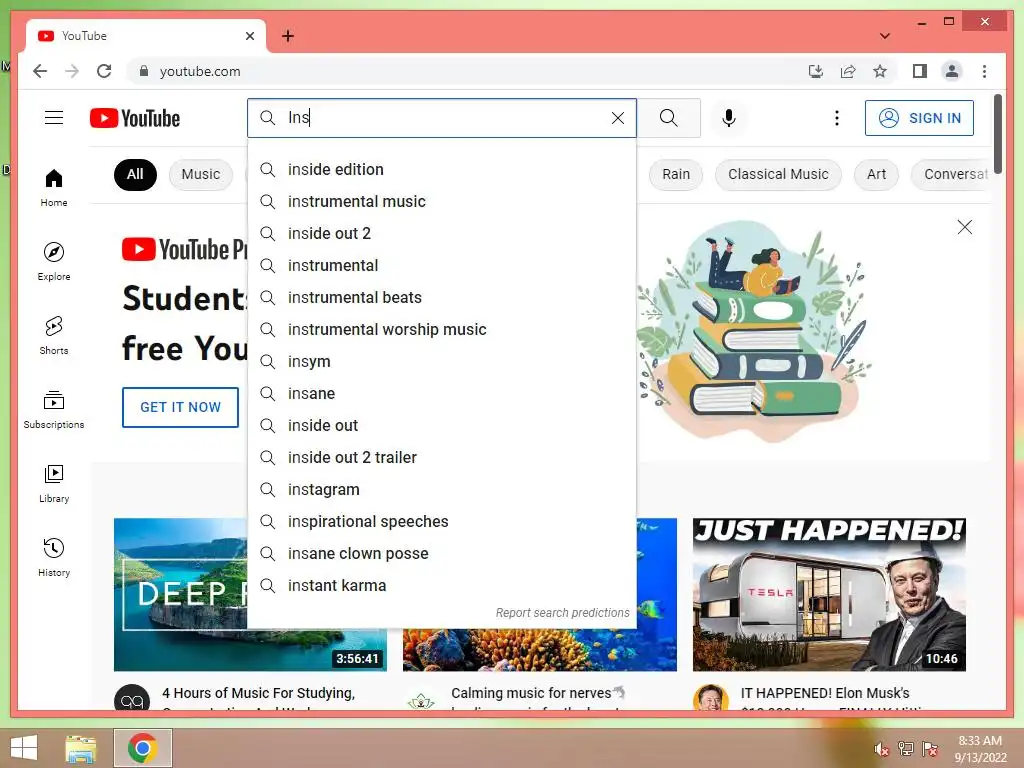1024x768 pixels.
Task: Choose suggestion 'inside out'
Action: click(x=441, y=426)
